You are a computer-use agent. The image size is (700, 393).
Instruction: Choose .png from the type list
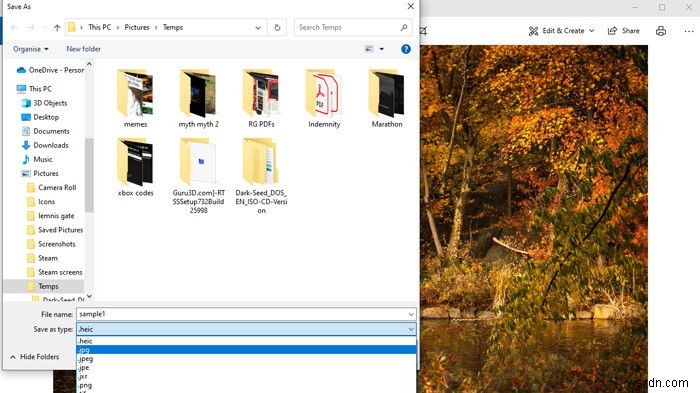(x=246, y=385)
